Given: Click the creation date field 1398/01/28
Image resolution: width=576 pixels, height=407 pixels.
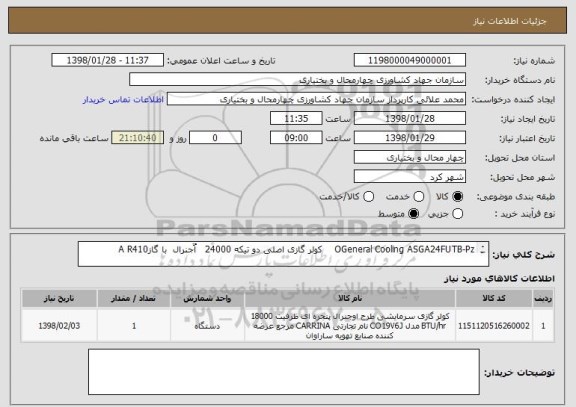Looking at the screenshot, I should point(410,118).
